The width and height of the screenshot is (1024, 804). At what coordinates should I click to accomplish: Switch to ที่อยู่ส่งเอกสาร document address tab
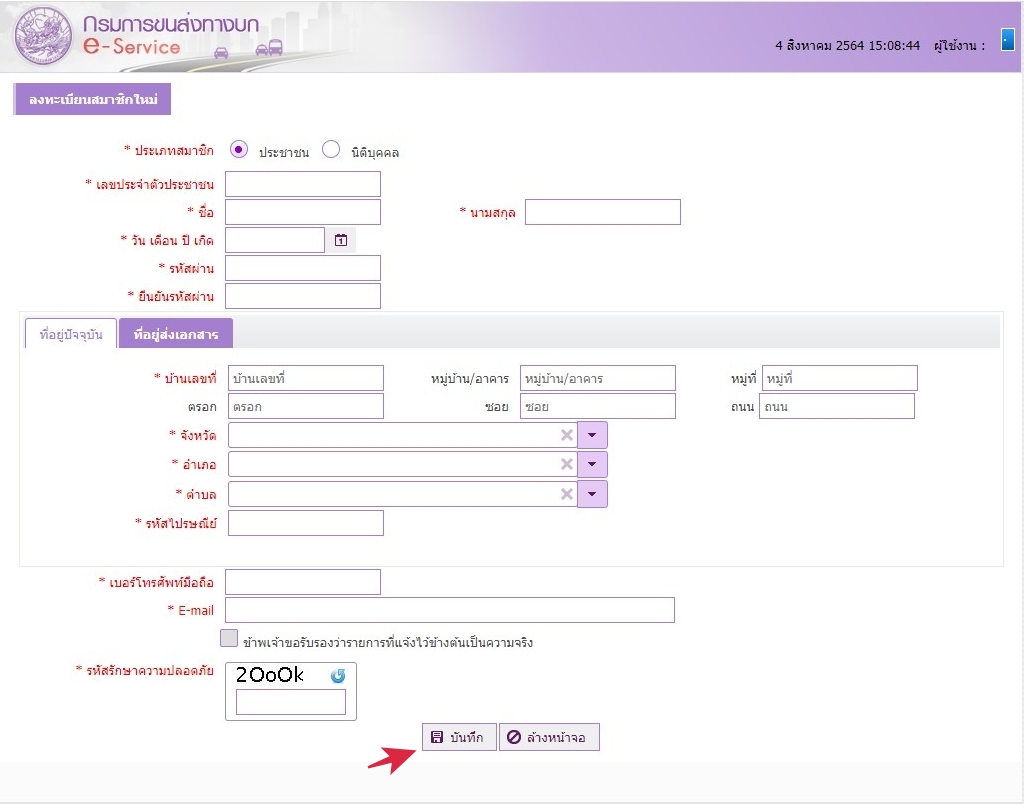pyautogui.click(x=176, y=334)
